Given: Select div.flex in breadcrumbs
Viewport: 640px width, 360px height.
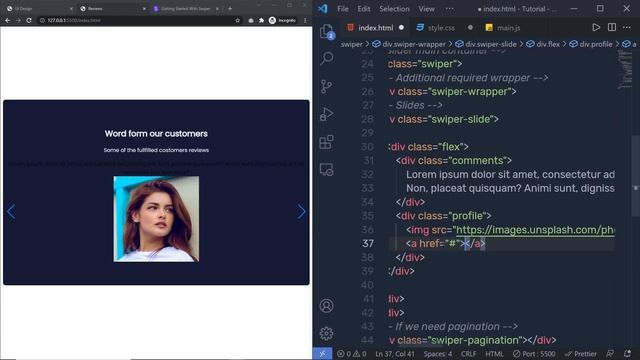Looking at the screenshot, I should point(543,44).
